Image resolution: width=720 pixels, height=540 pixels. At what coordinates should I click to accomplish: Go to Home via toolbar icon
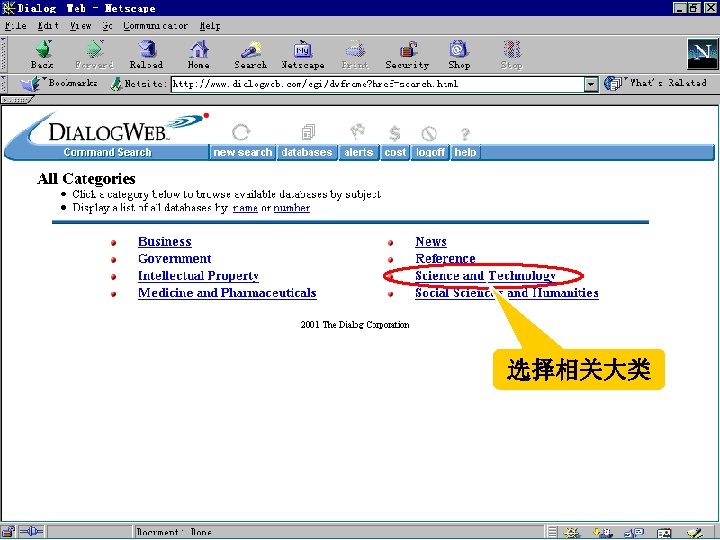pos(199,54)
